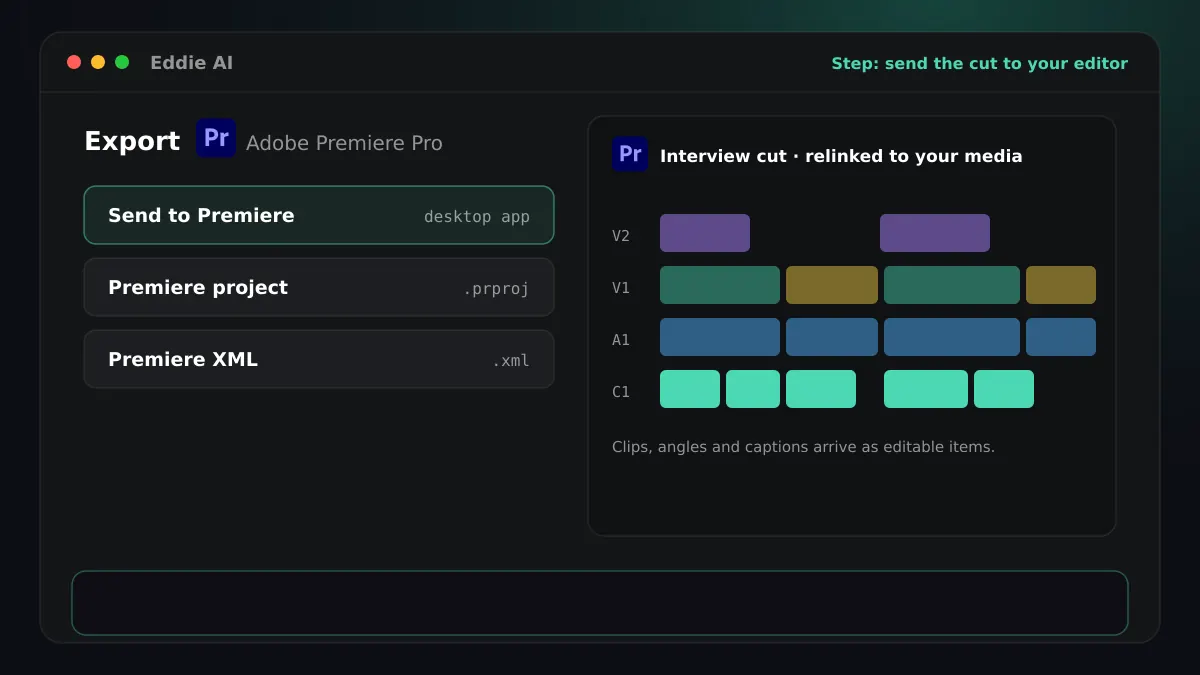Screen dimensions: 1200x675
Task: Close the Eddie AI window
Action: coord(74,62)
